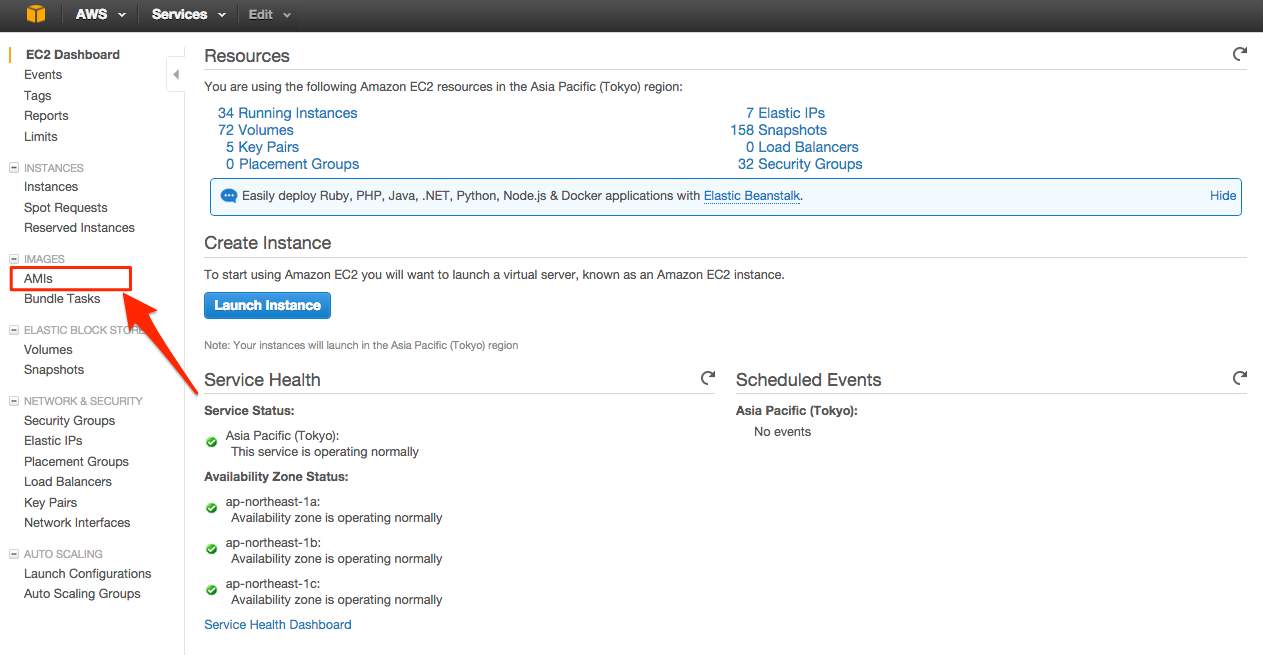Viewport: 1263px width, 655px height.
Task: View 34 Running Instances resource link
Action: coord(287,113)
